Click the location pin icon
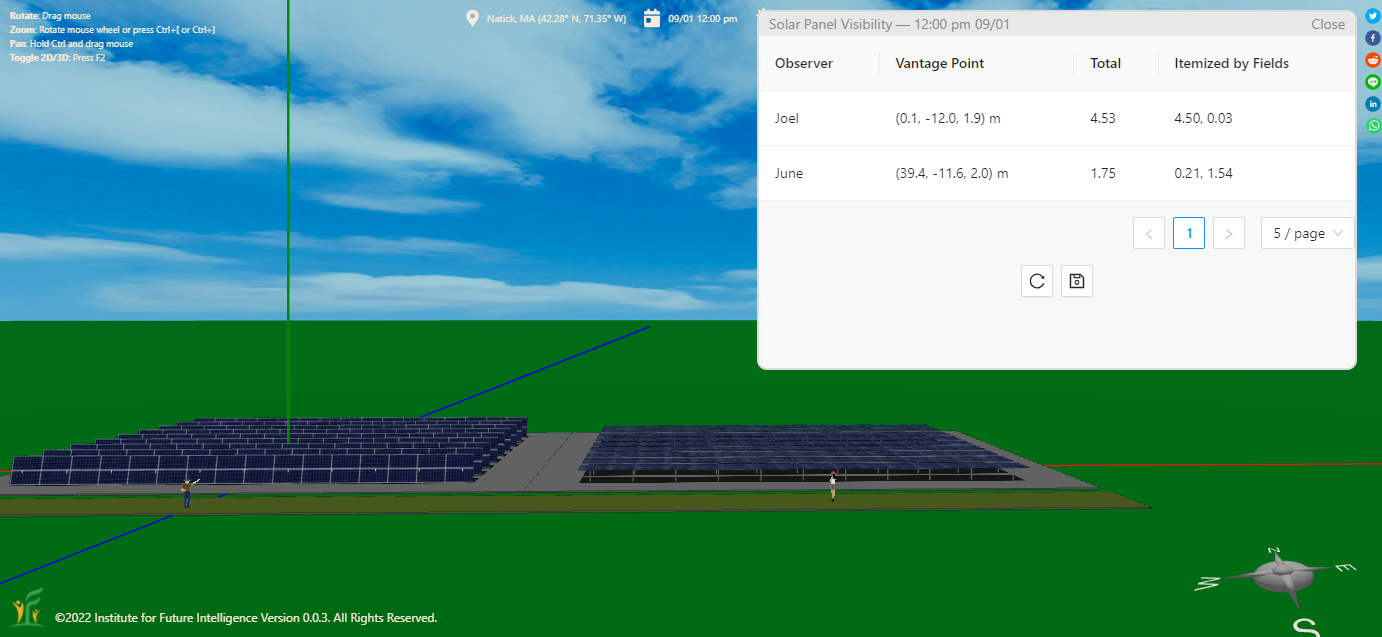The image size is (1382, 637). [472, 18]
